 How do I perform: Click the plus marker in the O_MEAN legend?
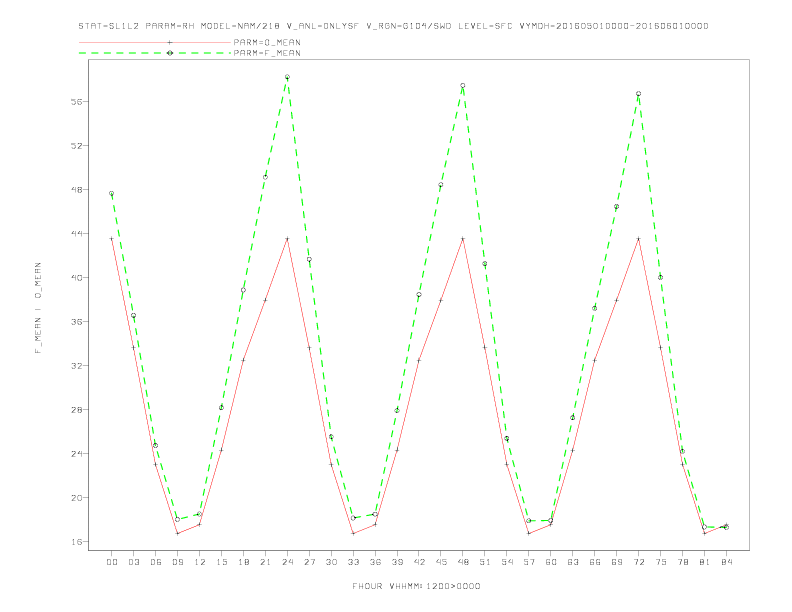(170, 42)
